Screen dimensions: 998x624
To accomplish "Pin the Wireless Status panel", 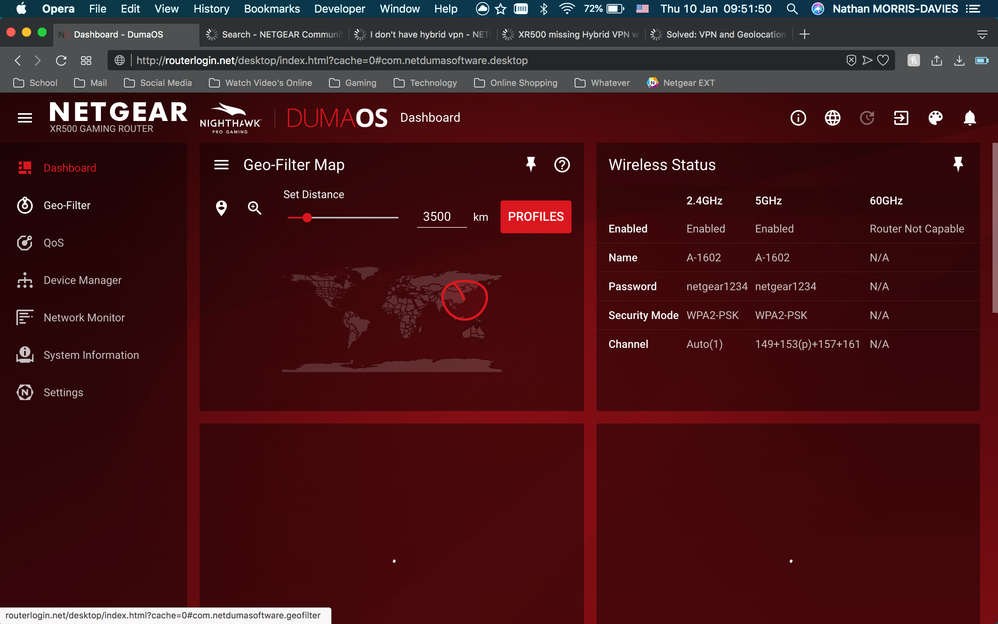I will (x=958, y=164).
